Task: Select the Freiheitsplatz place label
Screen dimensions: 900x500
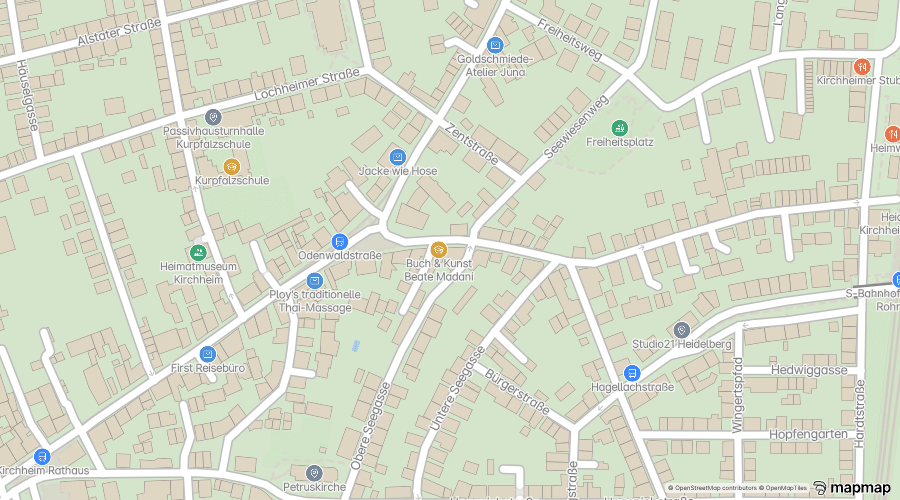Action: (x=620, y=142)
